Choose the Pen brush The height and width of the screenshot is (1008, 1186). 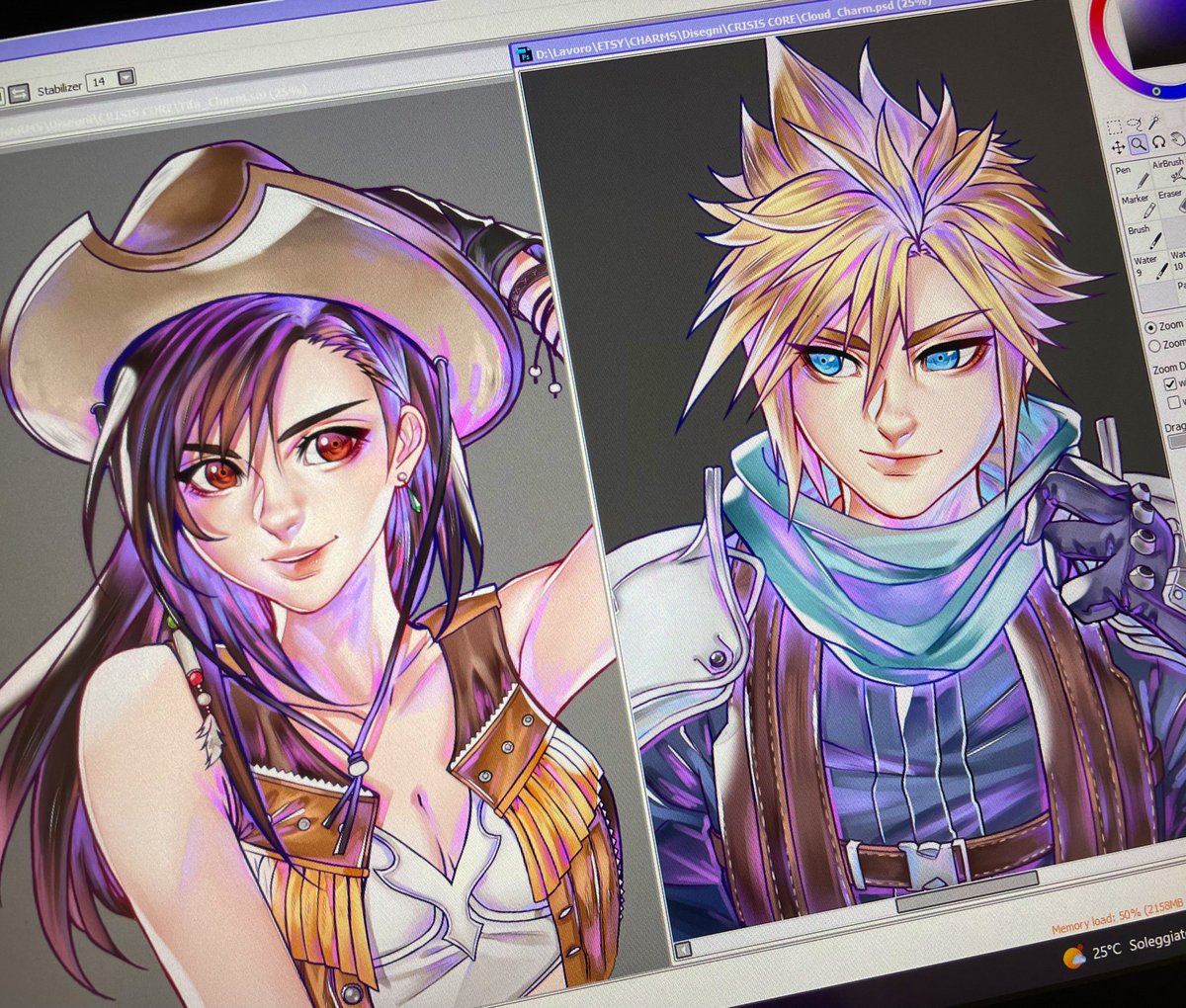(x=1131, y=177)
